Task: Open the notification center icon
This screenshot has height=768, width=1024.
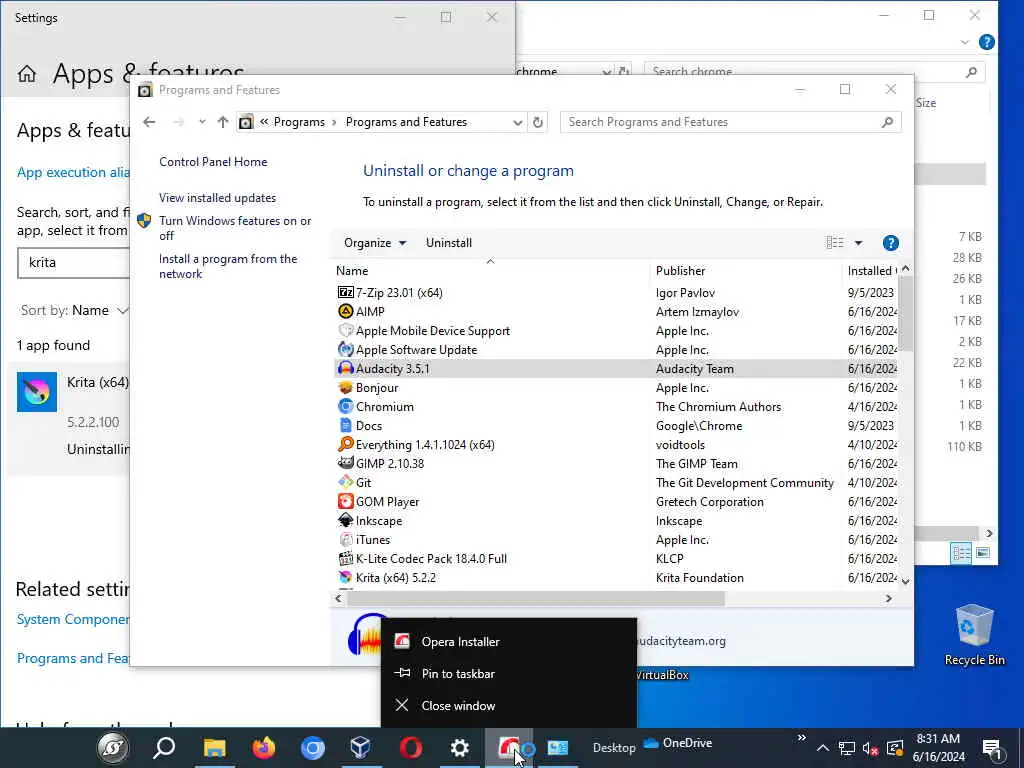Action: tap(992, 748)
